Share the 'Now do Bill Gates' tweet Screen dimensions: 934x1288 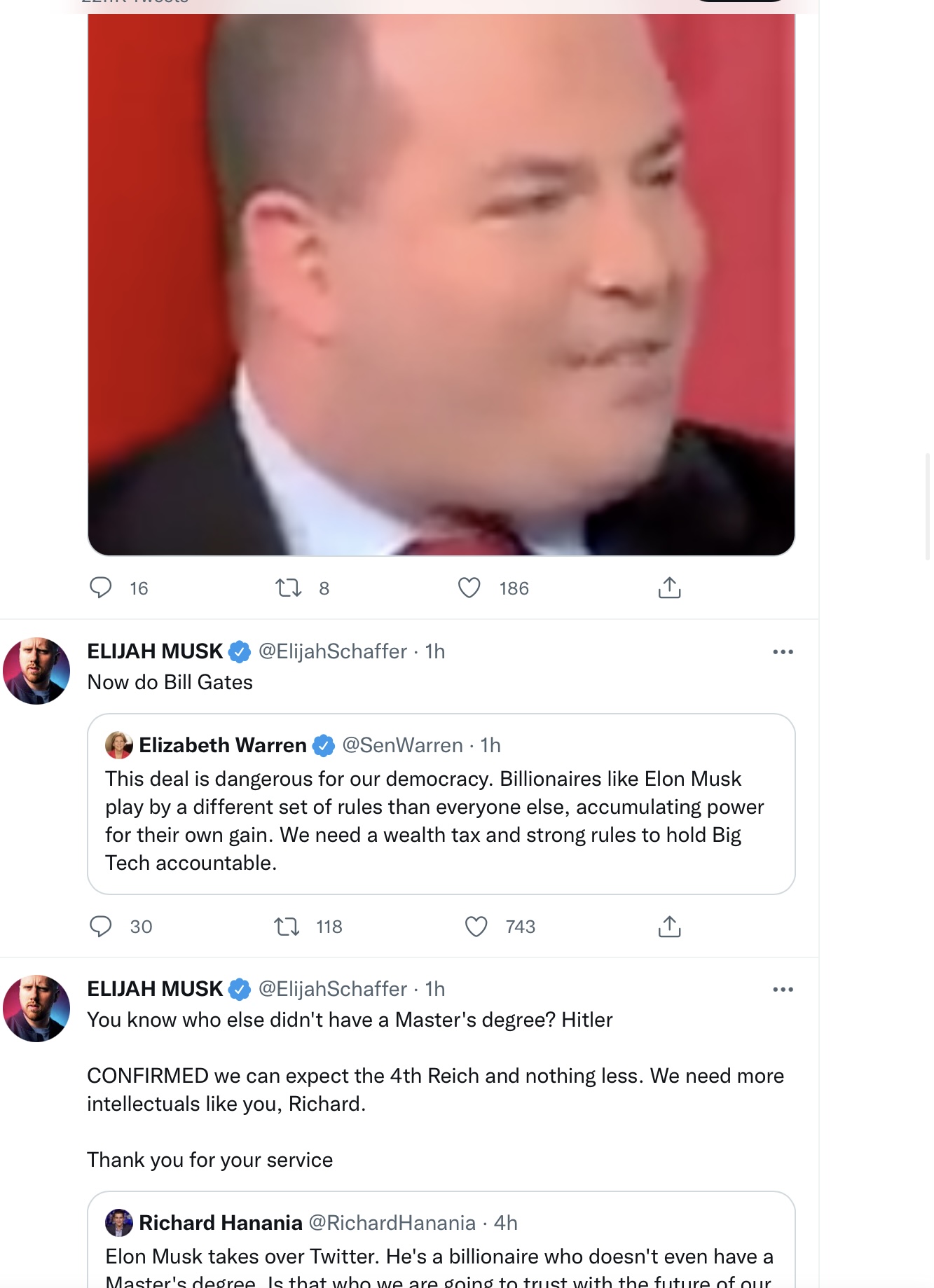tap(669, 926)
